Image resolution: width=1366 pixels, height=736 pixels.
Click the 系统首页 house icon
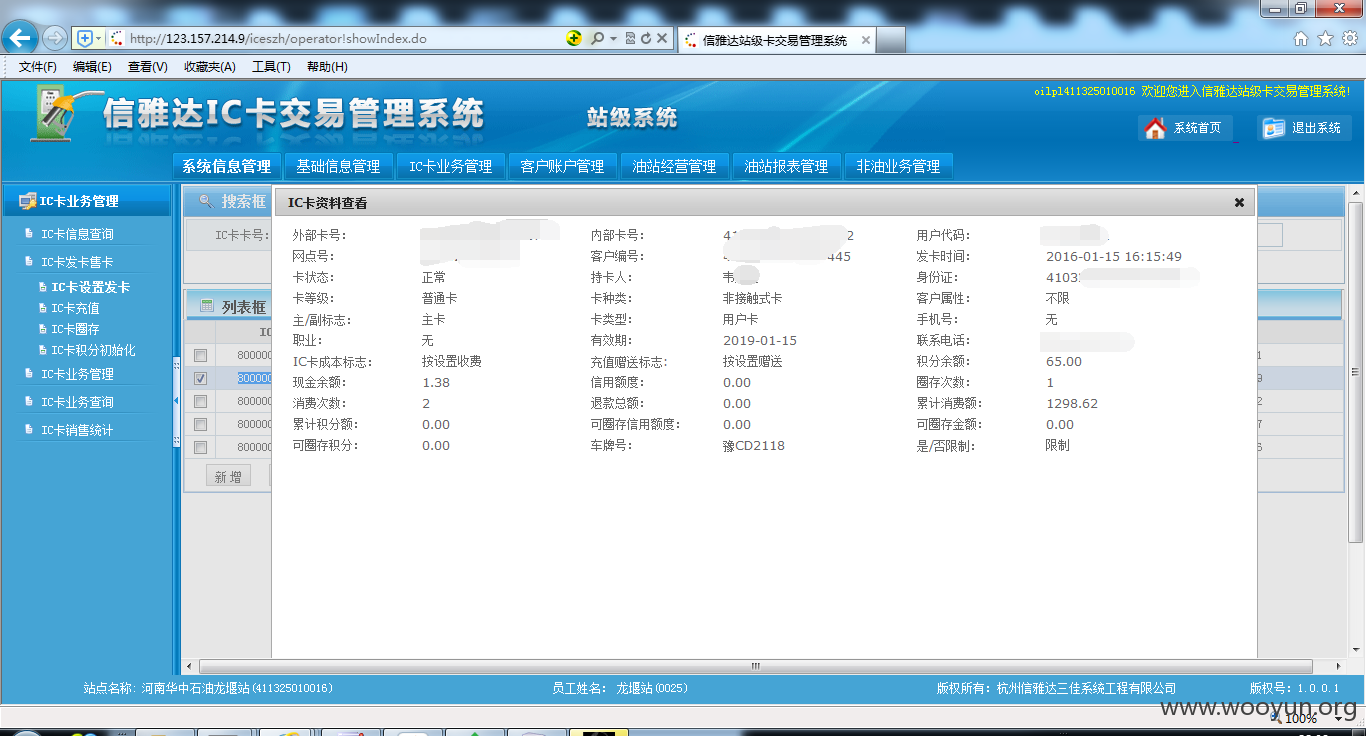click(x=1155, y=128)
